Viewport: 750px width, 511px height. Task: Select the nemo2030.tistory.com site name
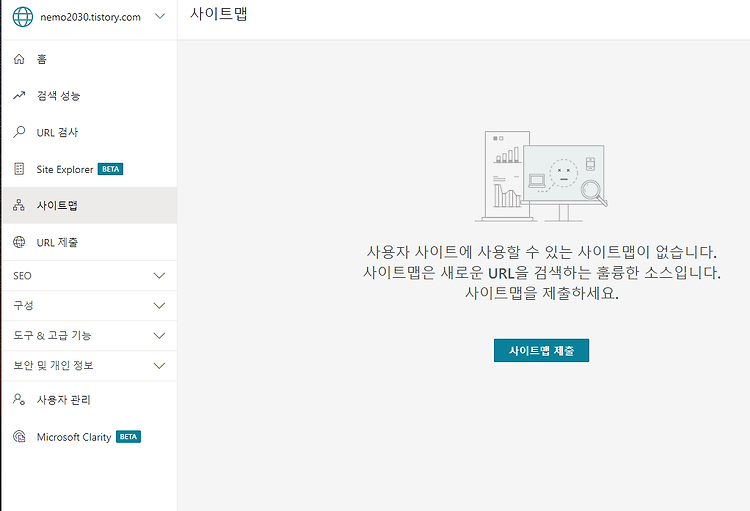point(90,17)
